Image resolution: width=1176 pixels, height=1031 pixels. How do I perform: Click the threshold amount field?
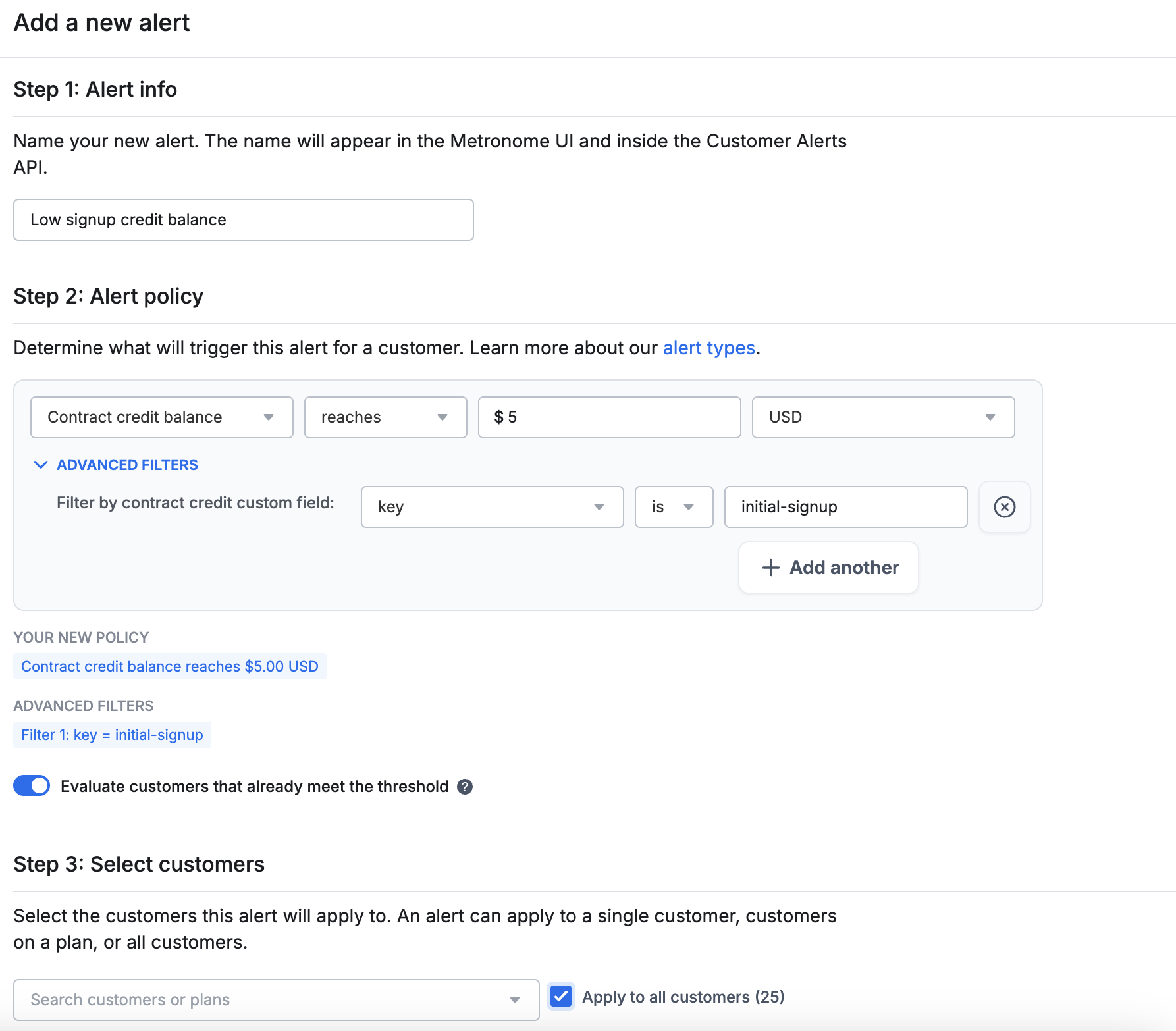[x=609, y=417]
